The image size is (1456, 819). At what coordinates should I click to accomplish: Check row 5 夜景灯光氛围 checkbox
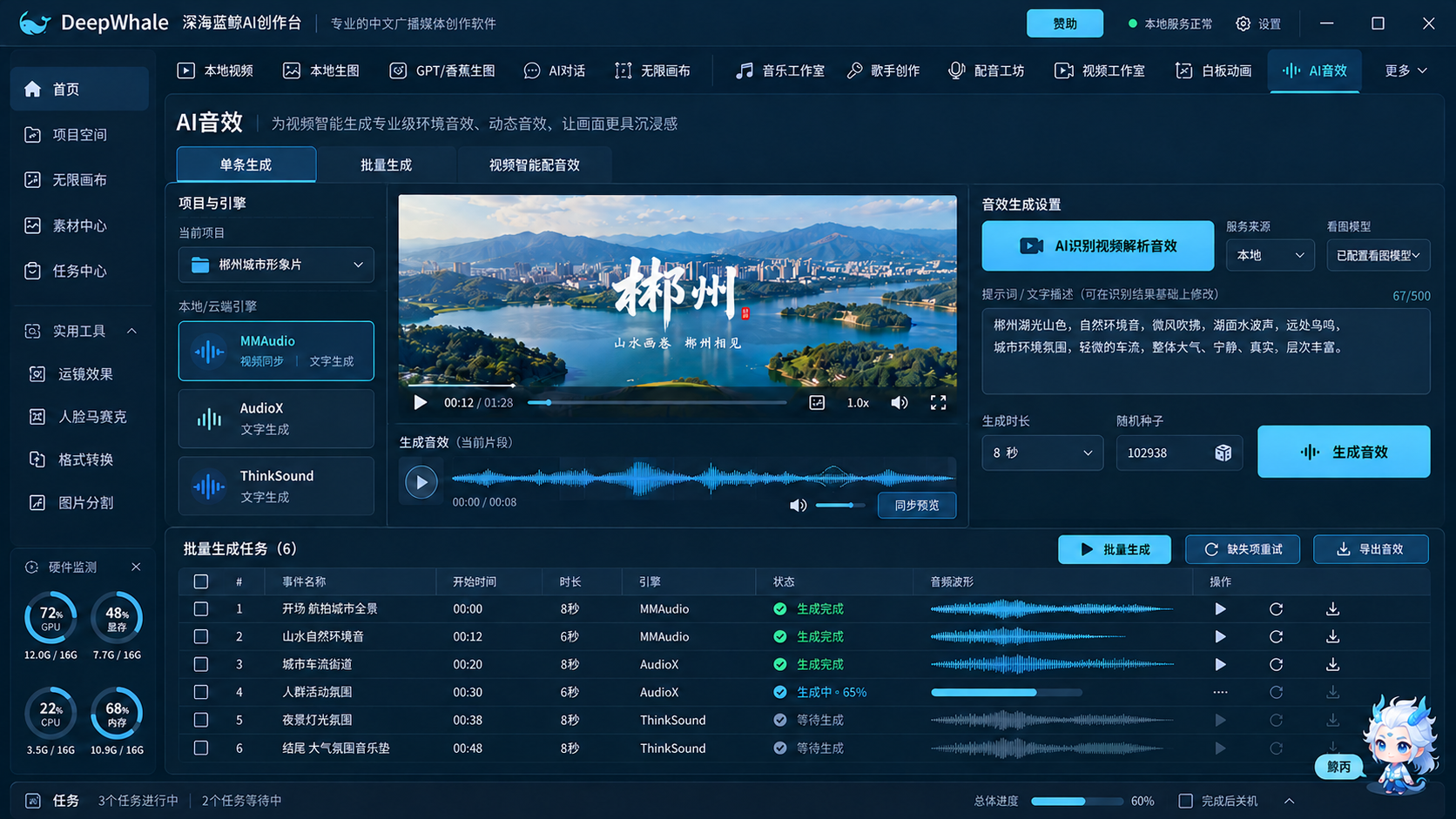pos(201,721)
